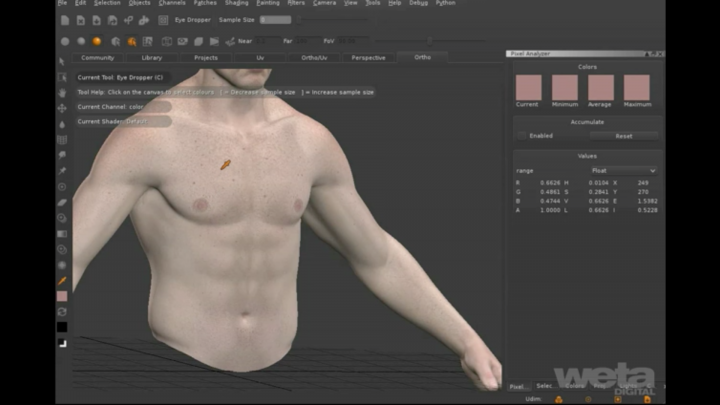The height and width of the screenshot is (405, 720).
Task: Switch to the Perspective view tab
Action: click(368, 57)
